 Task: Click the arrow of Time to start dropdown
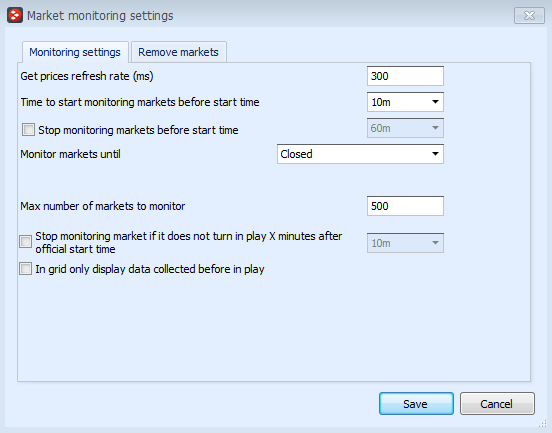[x=435, y=102]
